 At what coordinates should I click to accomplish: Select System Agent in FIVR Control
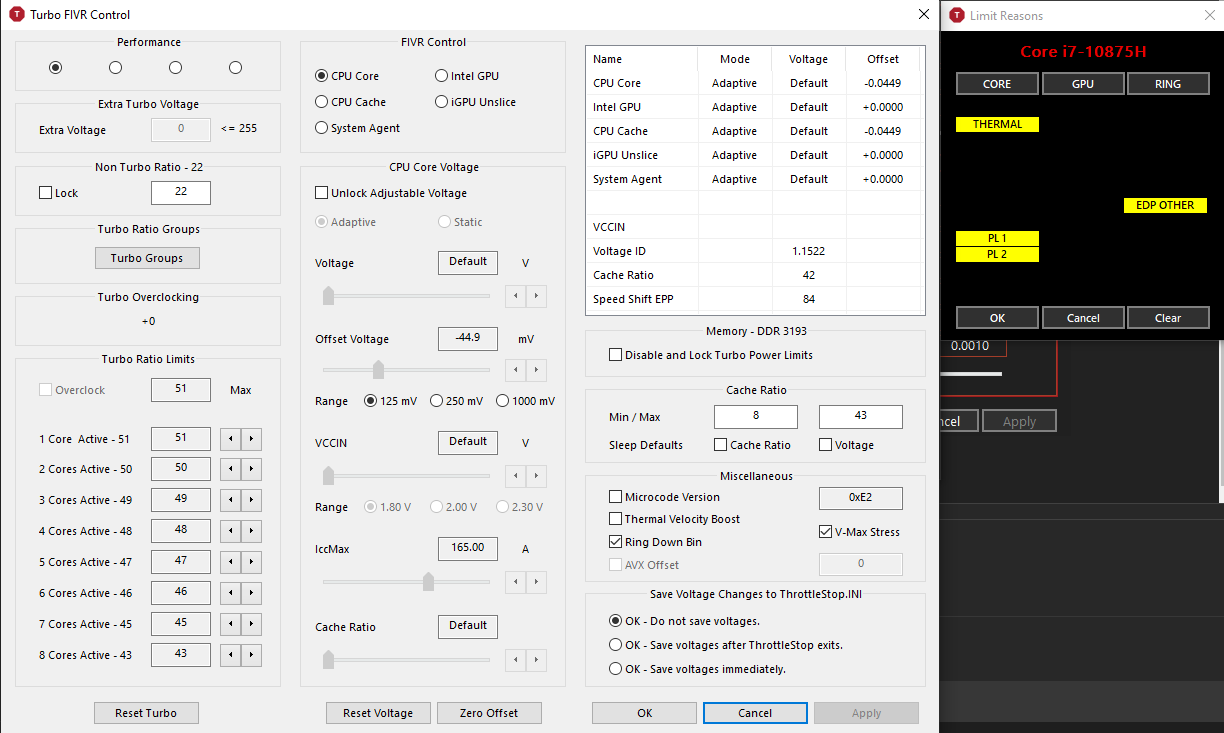point(358,128)
